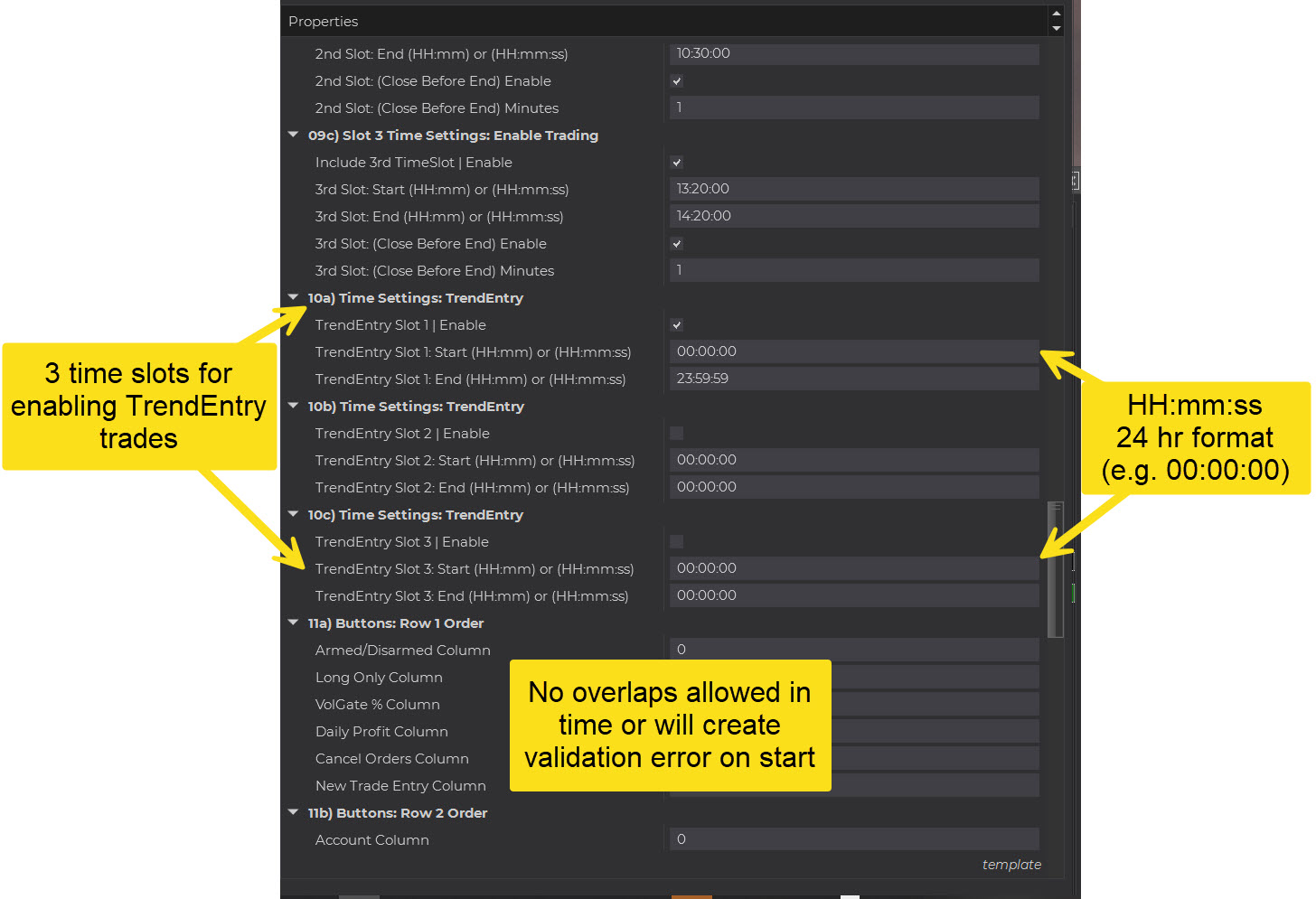Click the up arrow in the Properties header
This screenshot has width=1316, height=899.
tap(1056, 14)
